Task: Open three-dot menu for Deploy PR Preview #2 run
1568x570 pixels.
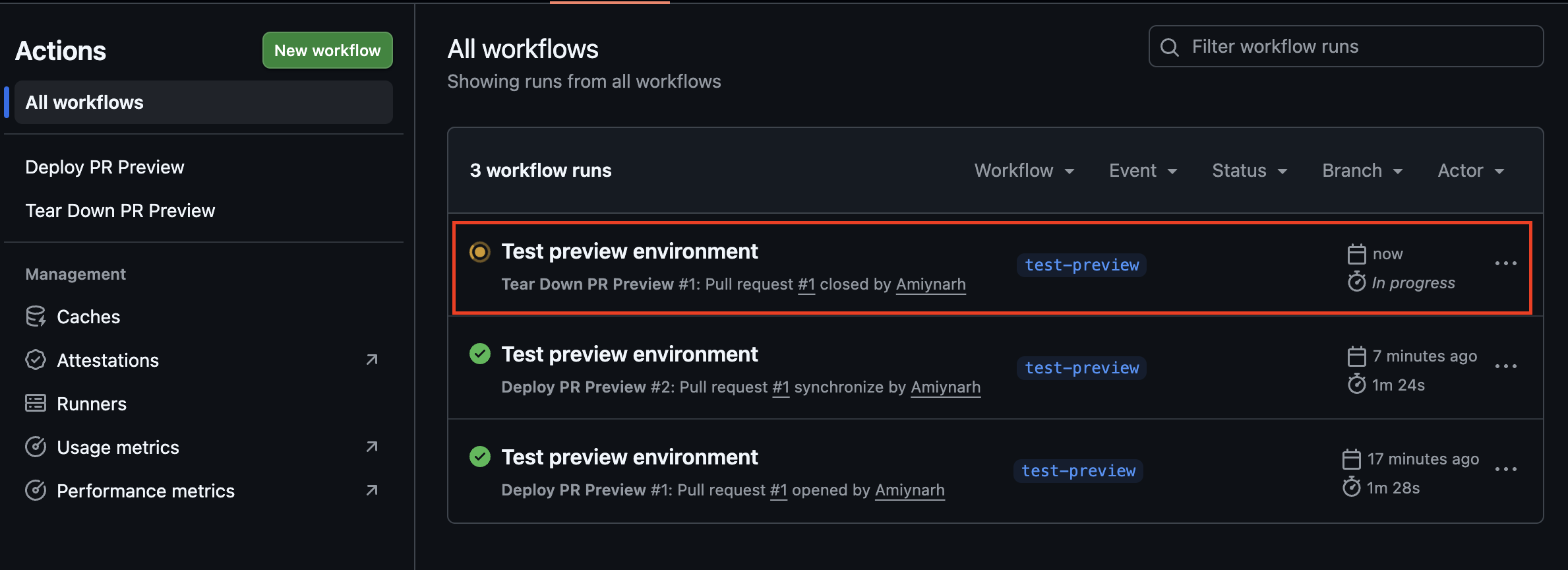Action: 1506,366
